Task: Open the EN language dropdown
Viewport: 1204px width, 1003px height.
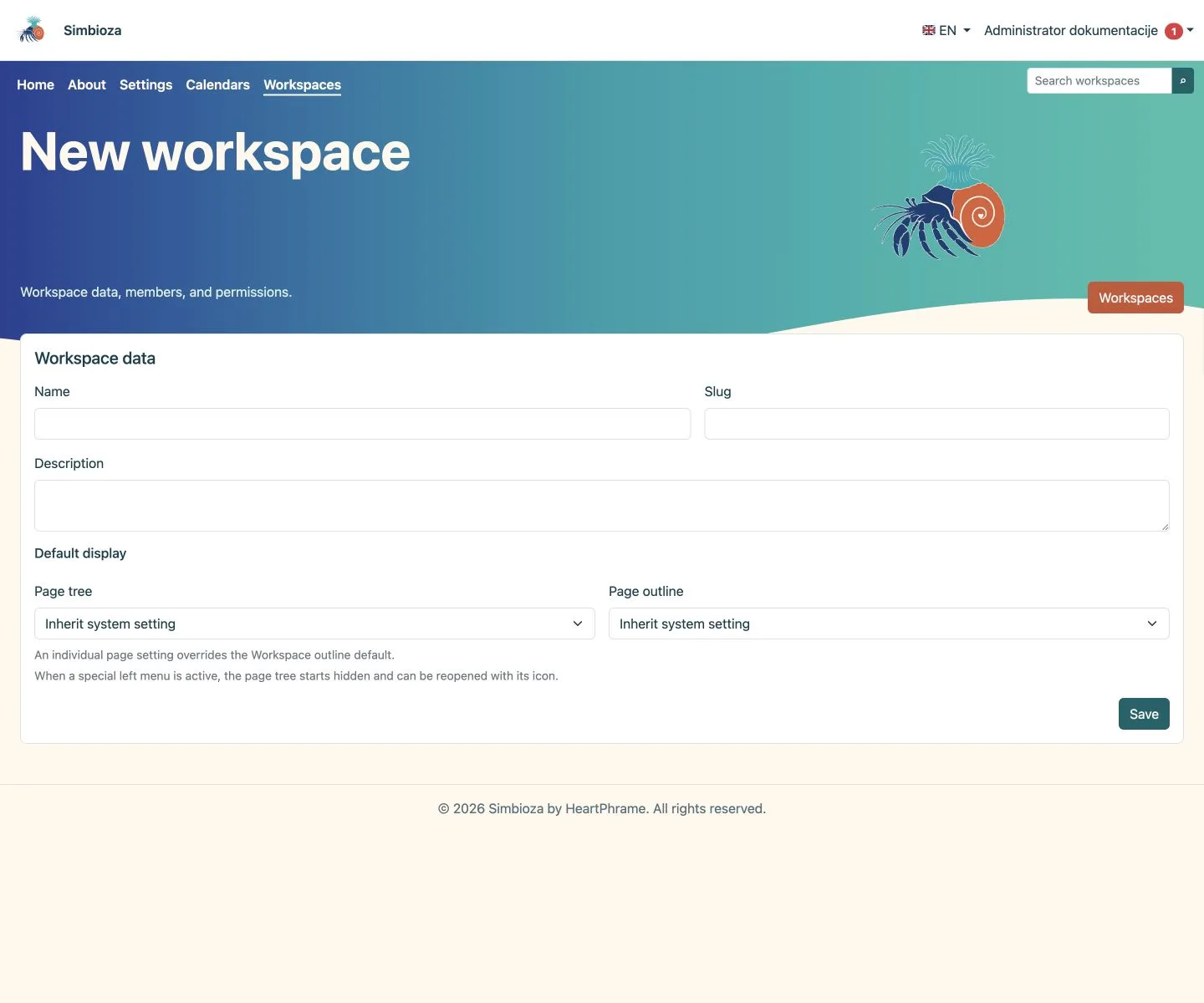Action: (x=946, y=30)
